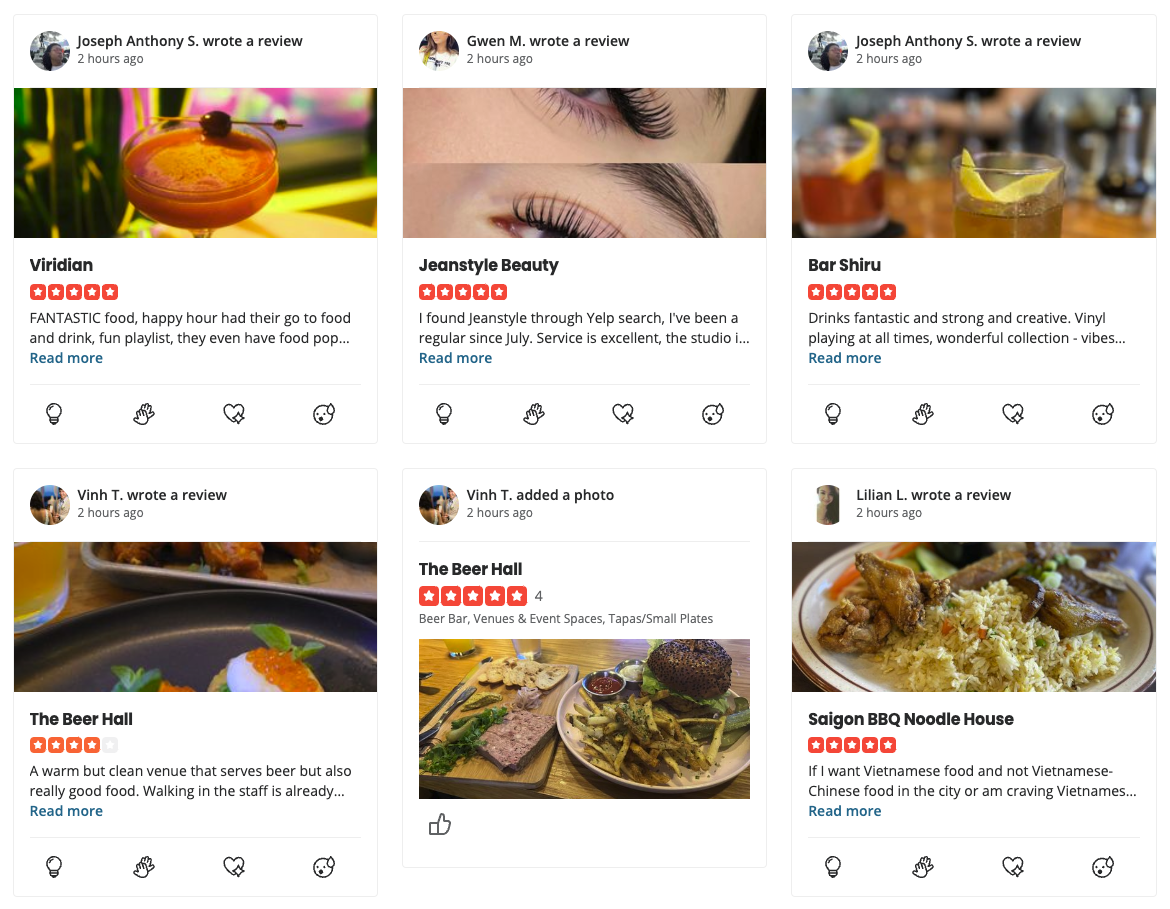Toggle the Love heart on Vinh's Beer Hall review

234,867
